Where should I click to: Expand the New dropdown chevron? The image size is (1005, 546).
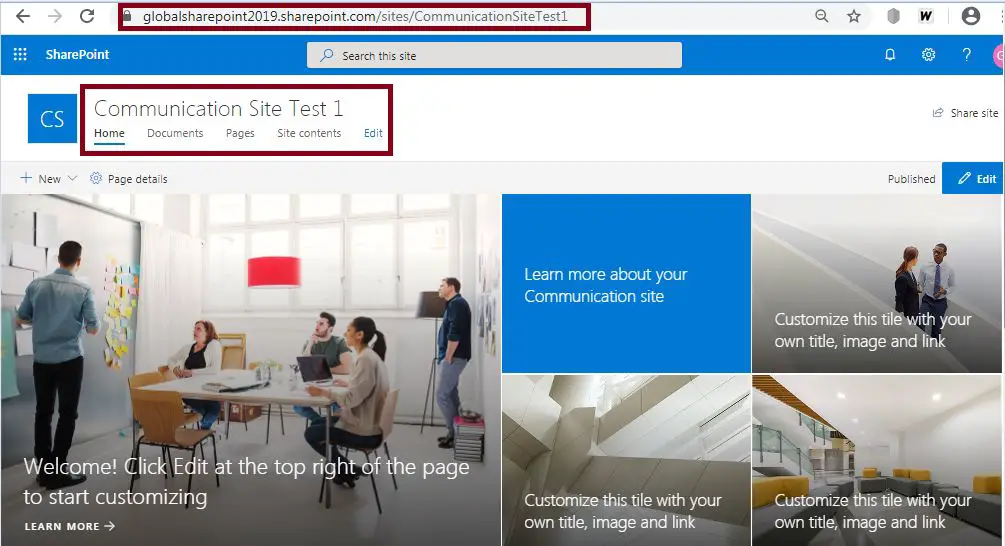pyautogui.click(x=72, y=178)
